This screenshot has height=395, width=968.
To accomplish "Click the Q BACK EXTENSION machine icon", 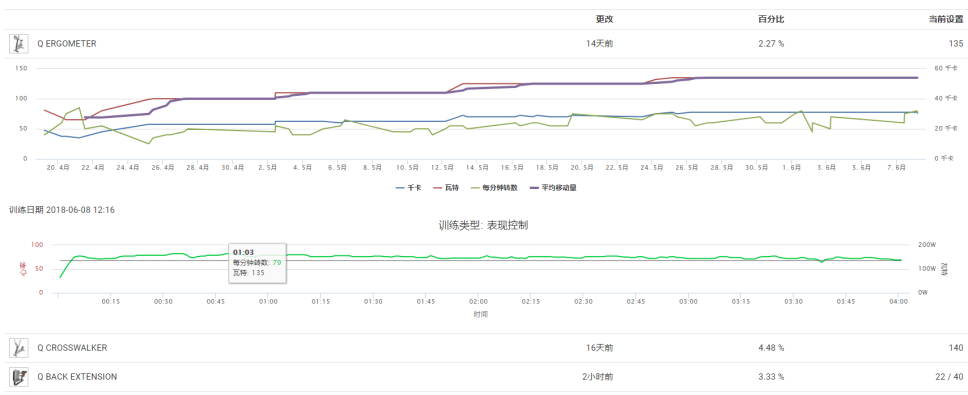I will coord(19,376).
